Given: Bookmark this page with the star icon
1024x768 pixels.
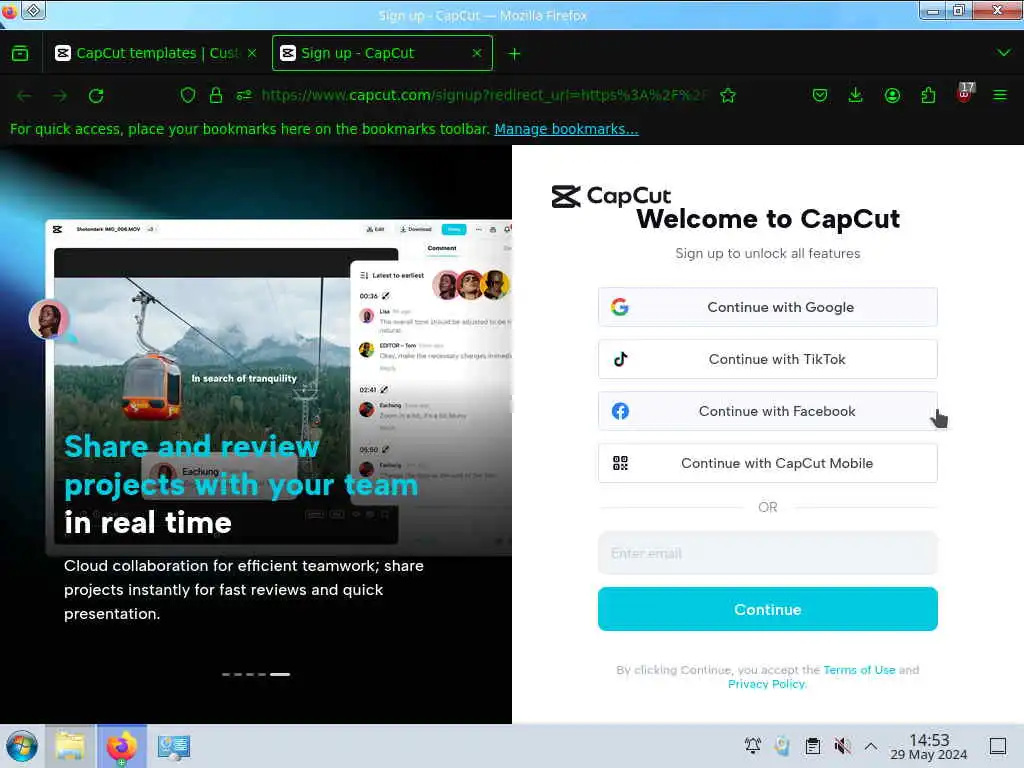Looking at the screenshot, I should 728,95.
